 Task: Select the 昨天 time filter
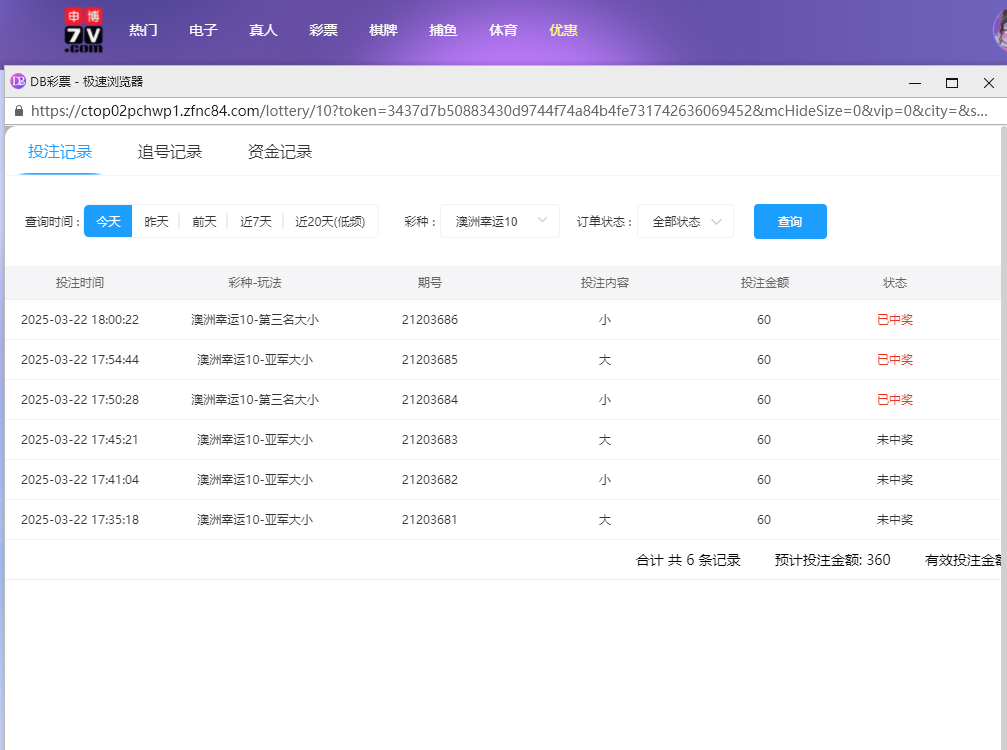(156, 221)
